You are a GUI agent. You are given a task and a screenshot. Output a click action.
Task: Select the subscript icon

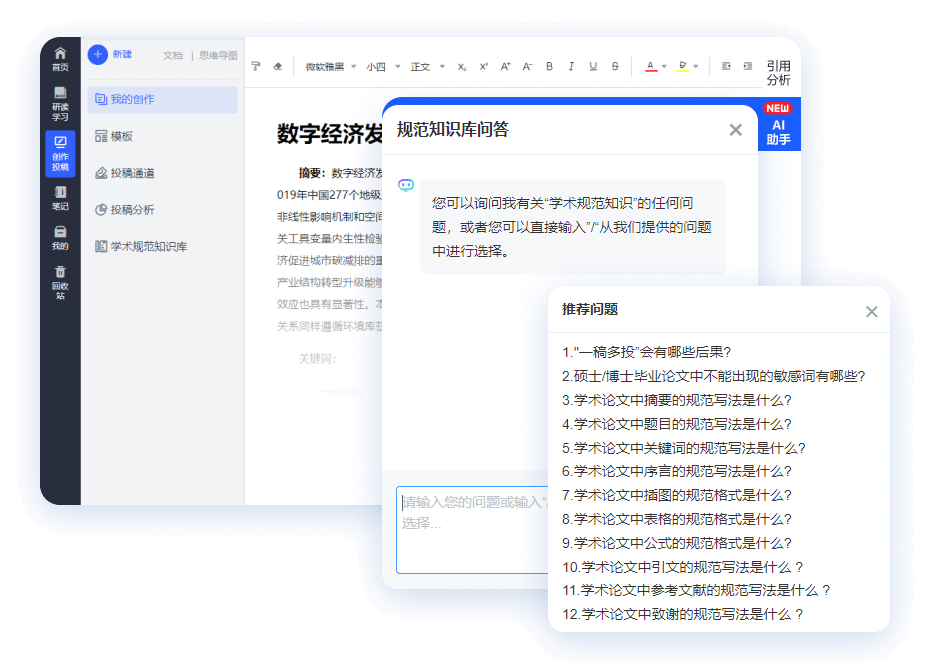[x=462, y=66]
